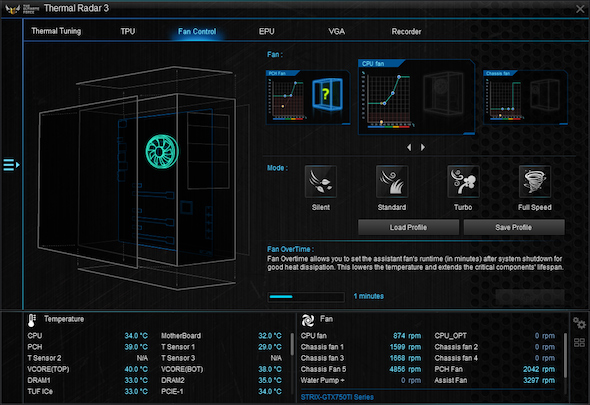Click the VCORE(BOT) 38.0 °C reading

coord(270,369)
